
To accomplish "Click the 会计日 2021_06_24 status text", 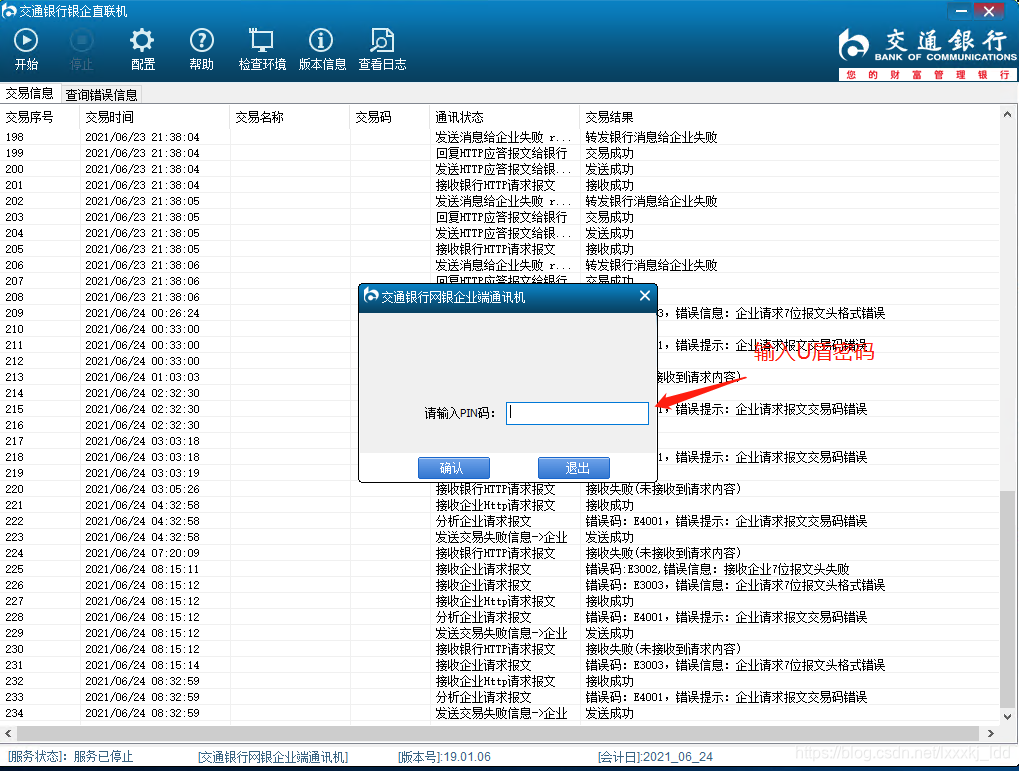I will (x=655, y=757).
